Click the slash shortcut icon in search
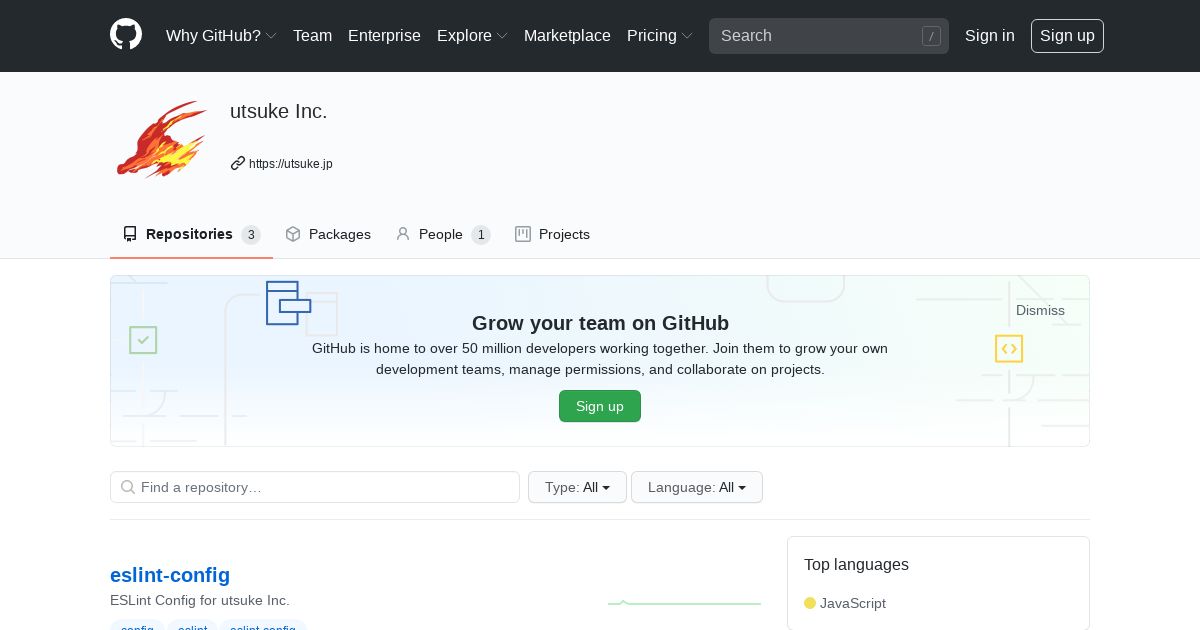The height and width of the screenshot is (630, 1200). click(931, 36)
